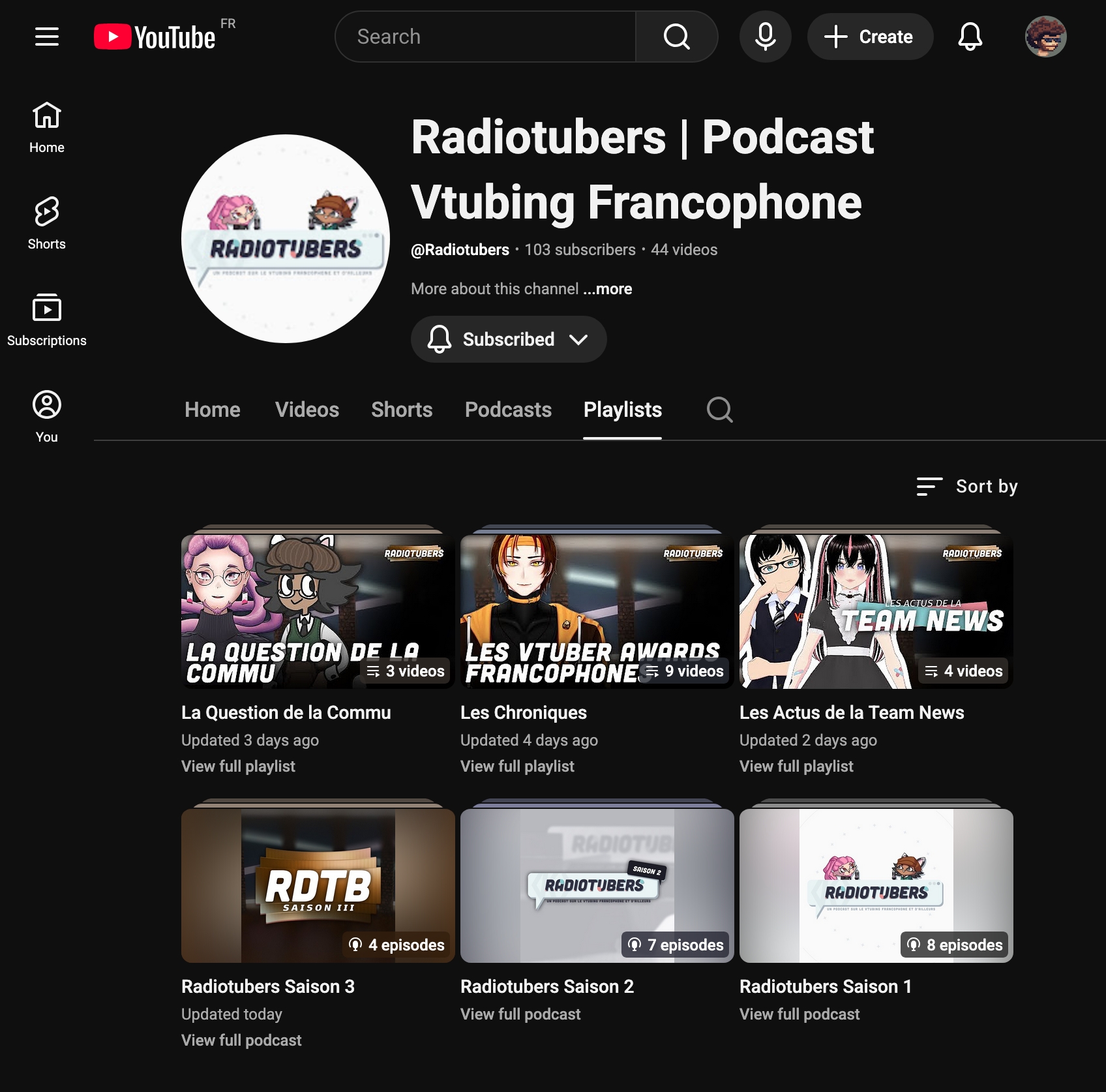Switch to the Videos tab
The width and height of the screenshot is (1106, 1092).
point(307,410)
